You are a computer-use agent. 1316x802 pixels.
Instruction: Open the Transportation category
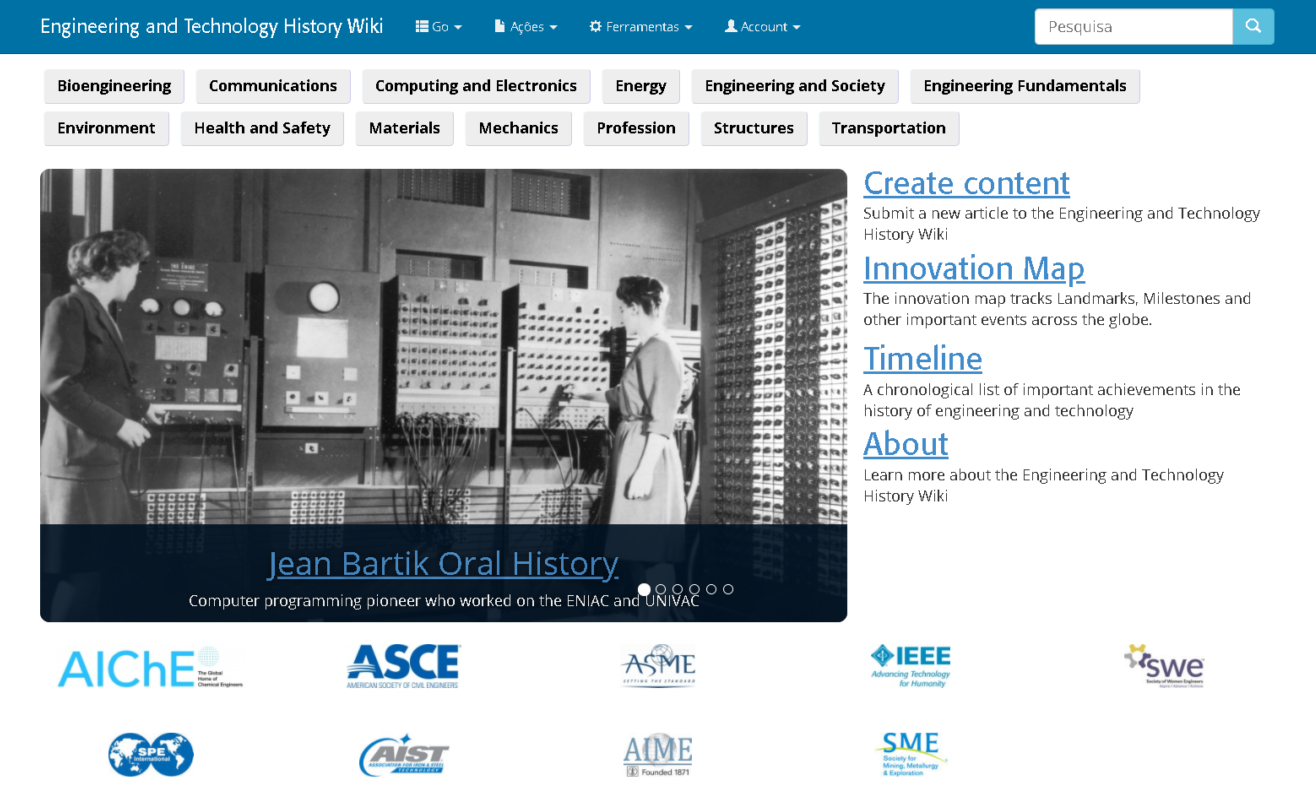click(x=889, y=128)
